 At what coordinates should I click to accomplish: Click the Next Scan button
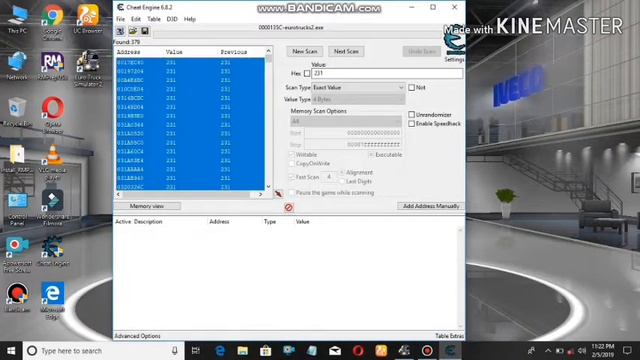(x=346, y=51)
